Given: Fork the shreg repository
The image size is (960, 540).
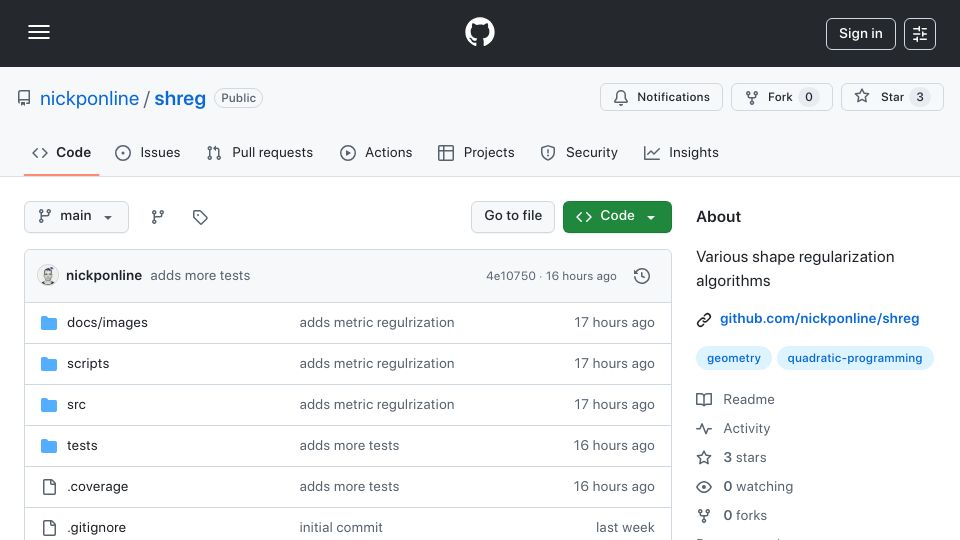Looking at the screenshot, I should coord(781,97).
